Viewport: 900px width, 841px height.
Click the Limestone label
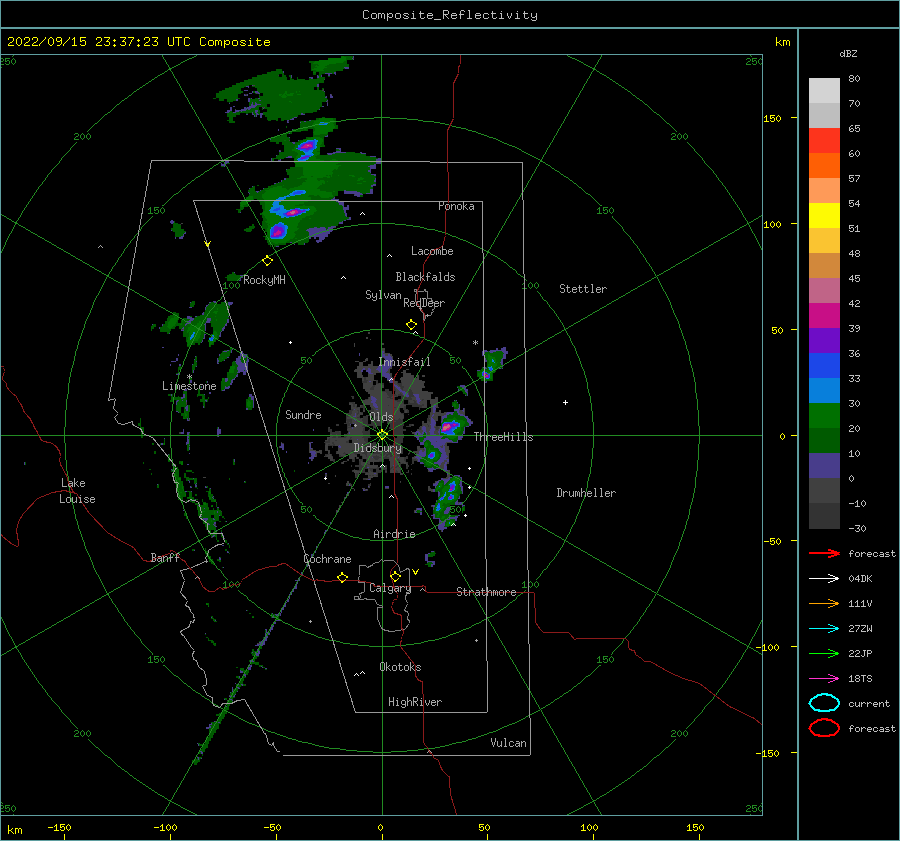189,386
